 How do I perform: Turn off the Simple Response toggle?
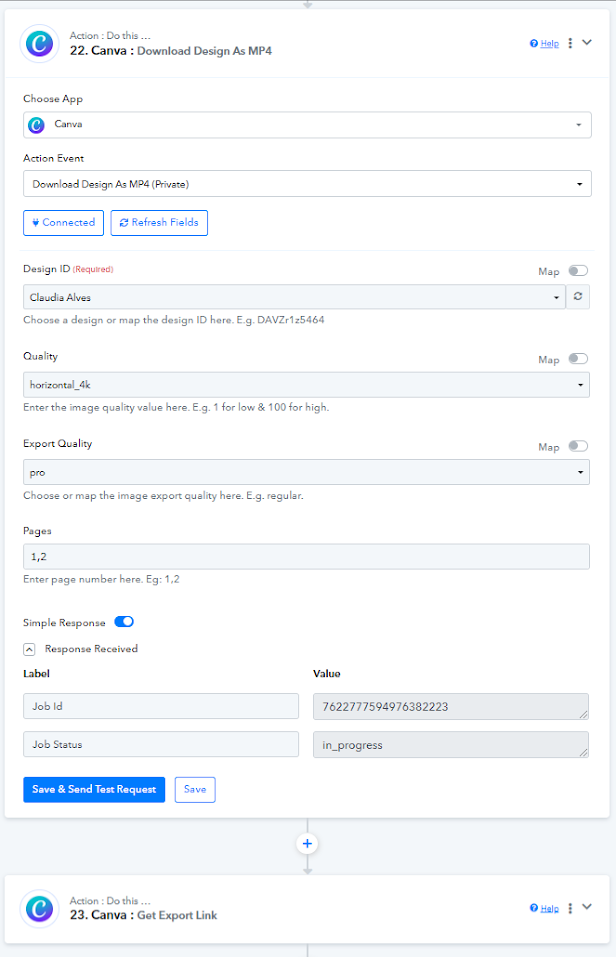(x=124, y=622)
